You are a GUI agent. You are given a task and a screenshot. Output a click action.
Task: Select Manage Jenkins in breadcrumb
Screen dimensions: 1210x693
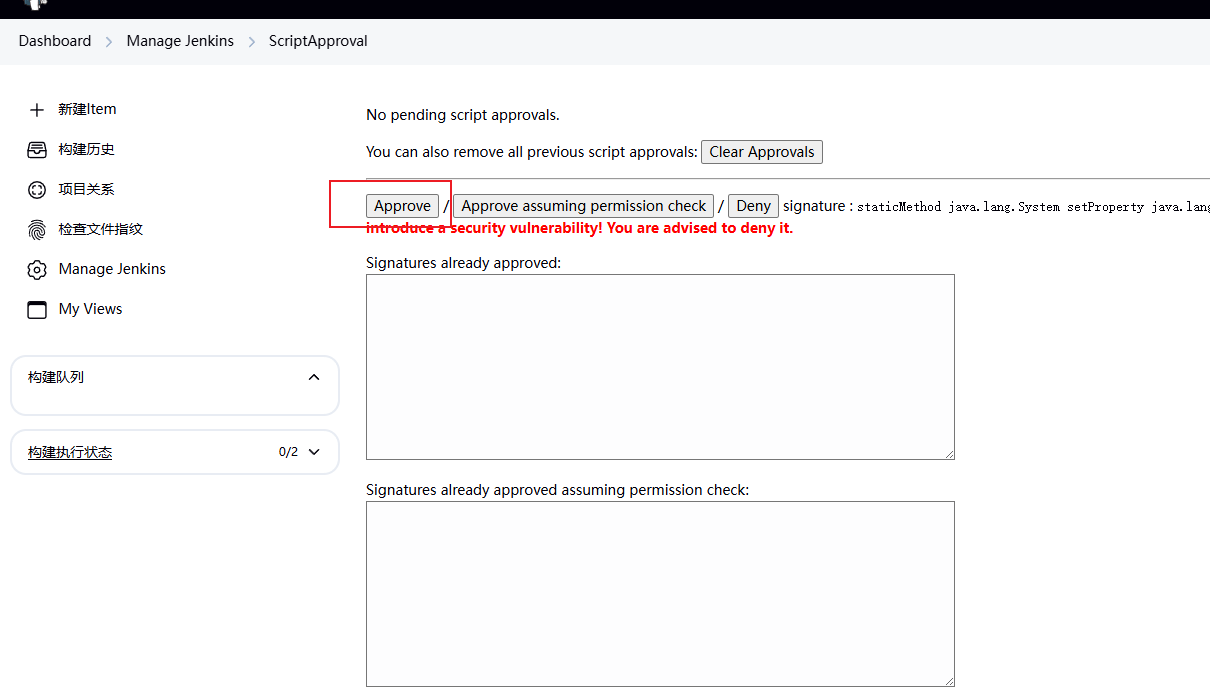point(180,41)
